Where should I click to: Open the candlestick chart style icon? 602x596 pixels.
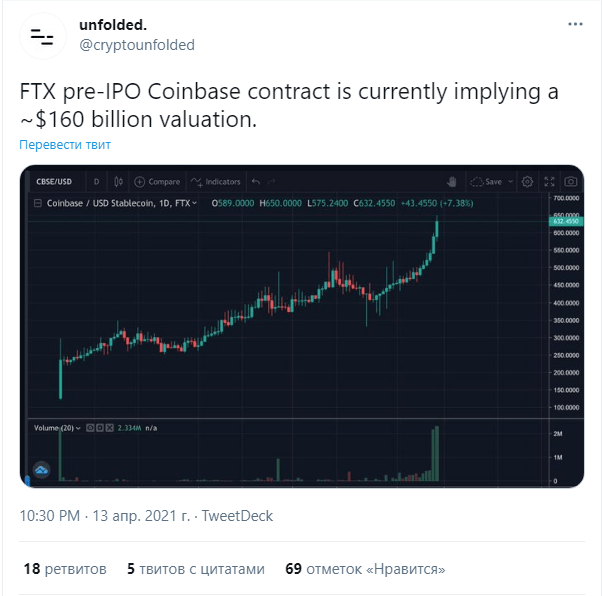pos(118,182)
